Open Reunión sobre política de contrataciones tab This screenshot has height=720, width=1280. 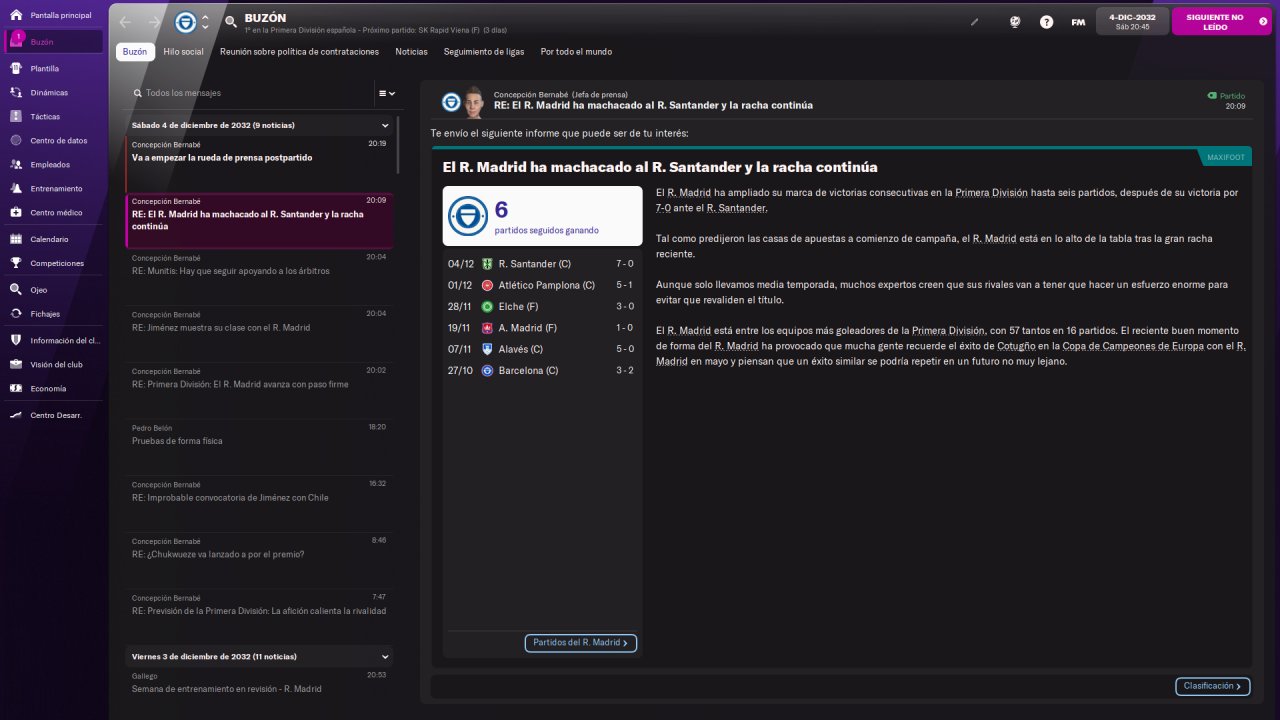pos(299,51)
